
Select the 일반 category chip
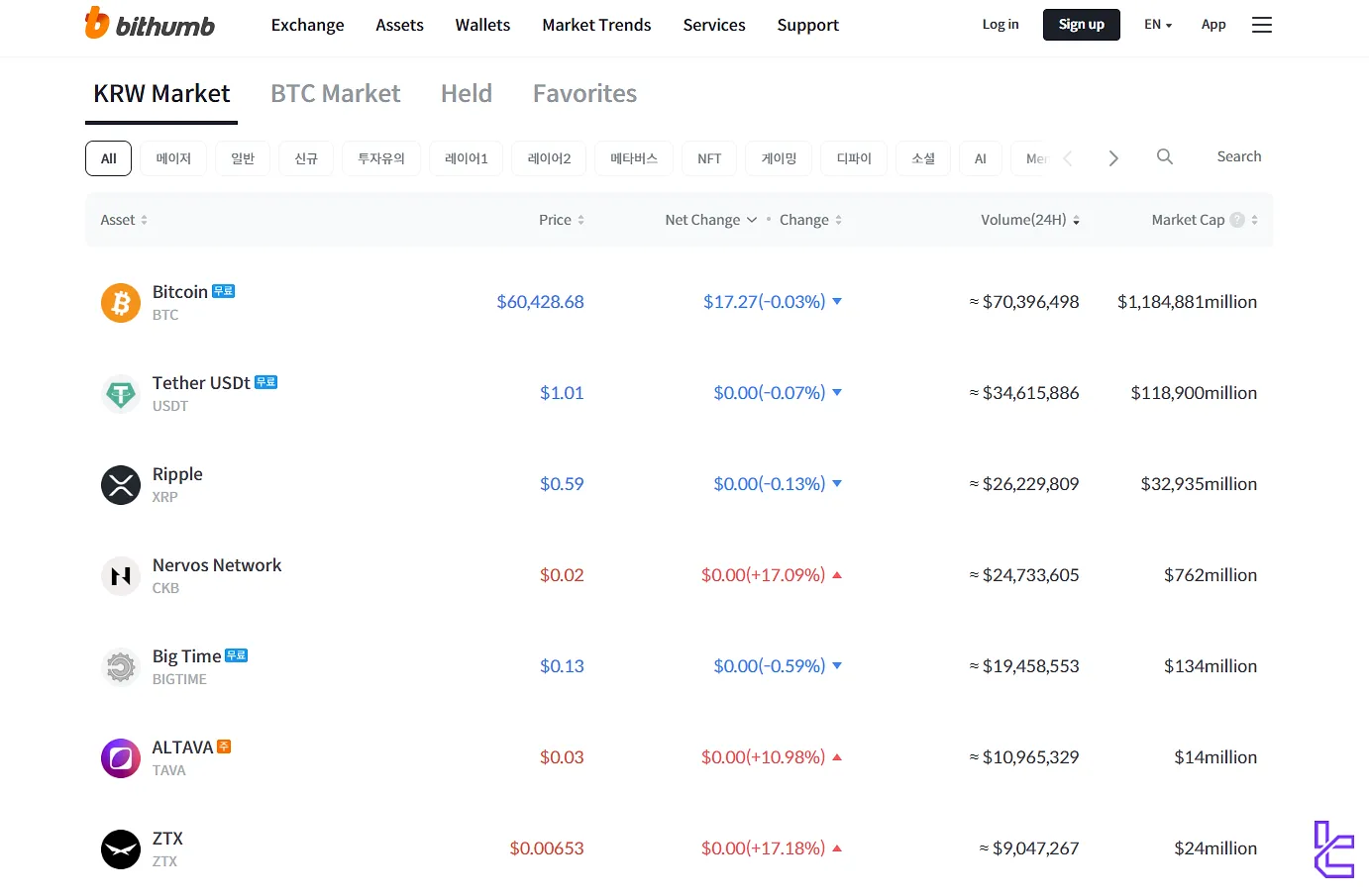point(243,158)
